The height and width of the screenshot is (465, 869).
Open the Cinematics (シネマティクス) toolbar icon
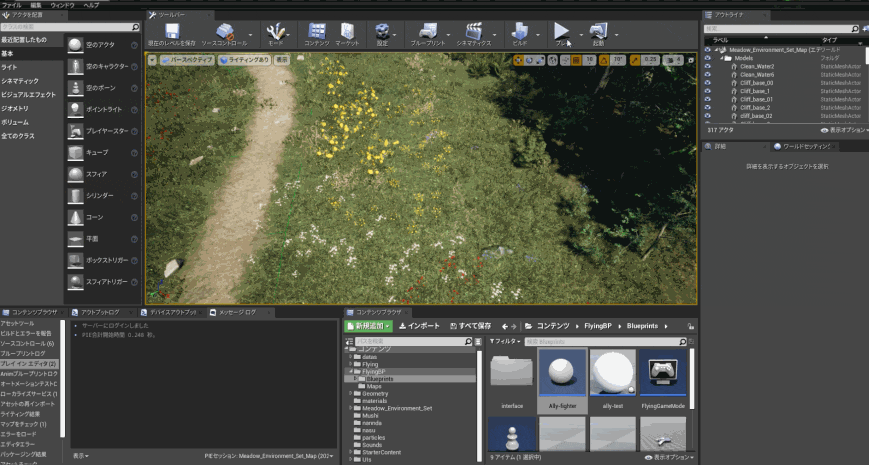(x=473, y=33)
